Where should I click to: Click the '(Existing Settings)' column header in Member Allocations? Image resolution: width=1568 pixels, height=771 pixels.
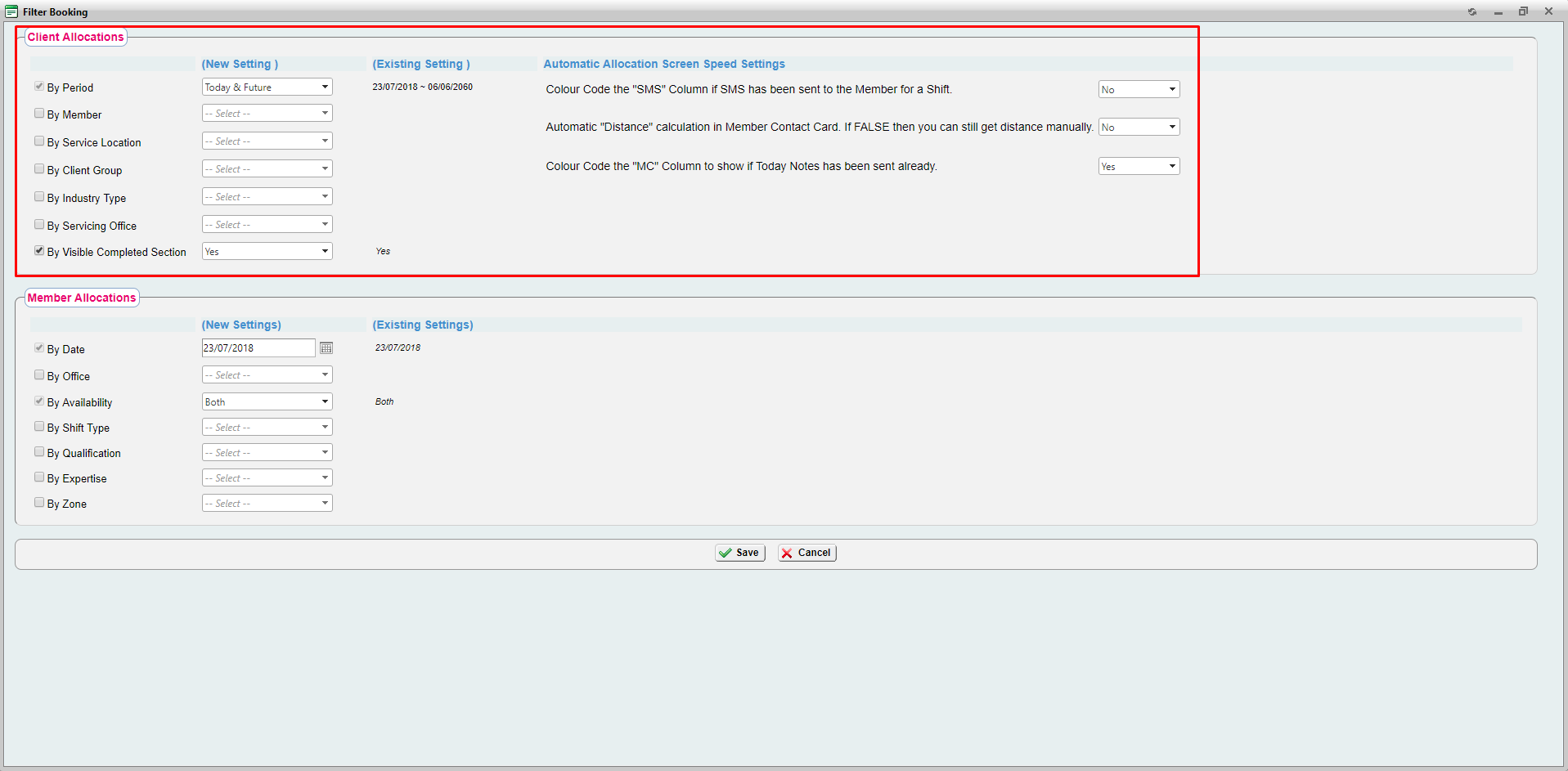423,325
